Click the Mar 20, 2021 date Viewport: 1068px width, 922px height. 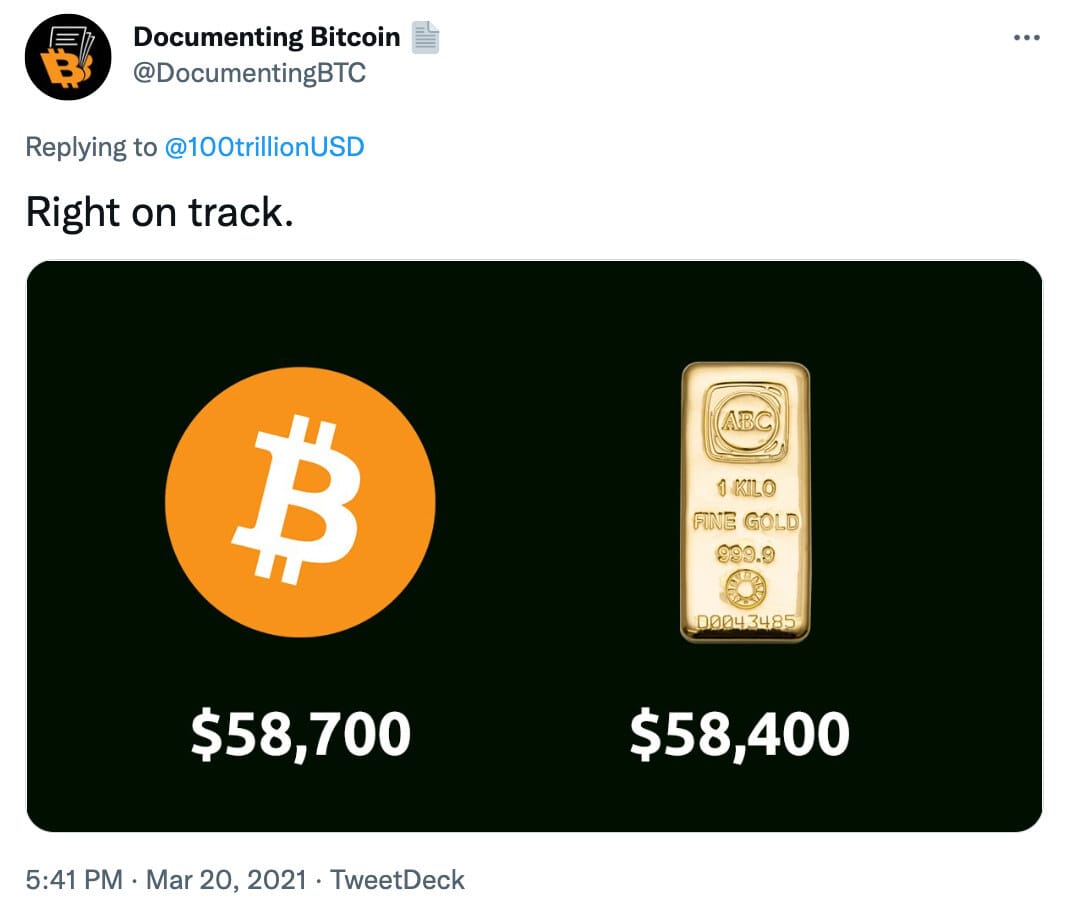pyautogui.click(x=226, y=880)
